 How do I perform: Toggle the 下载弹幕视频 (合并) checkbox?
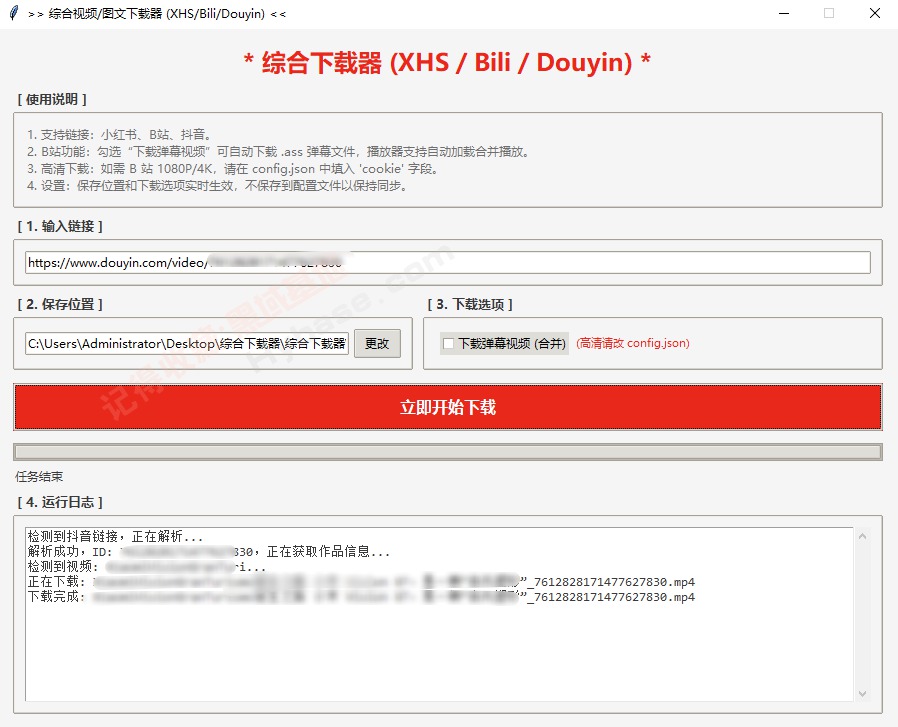point(448,344)
